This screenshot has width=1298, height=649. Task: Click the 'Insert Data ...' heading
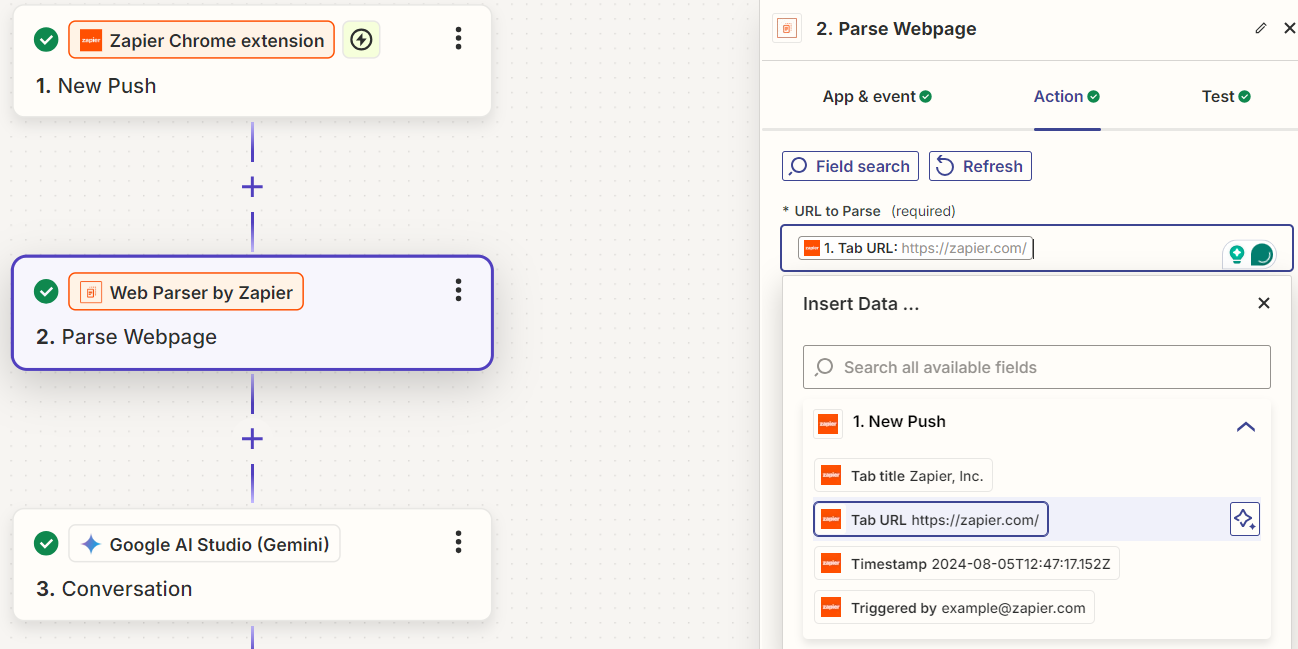pos(861,303)
